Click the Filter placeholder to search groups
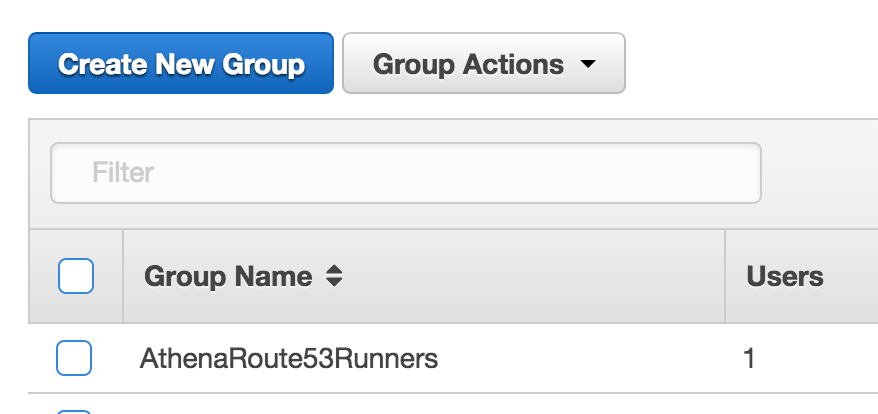Image resolution: width=878 pixels, height=414 pixels. 124,173
